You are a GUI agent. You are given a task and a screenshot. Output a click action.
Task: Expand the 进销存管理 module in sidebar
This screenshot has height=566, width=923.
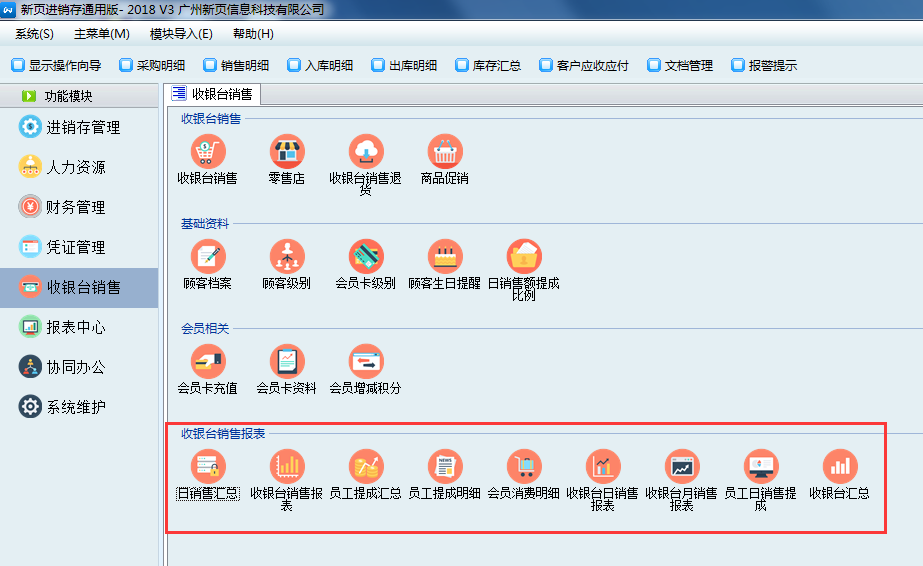[82, 128]
